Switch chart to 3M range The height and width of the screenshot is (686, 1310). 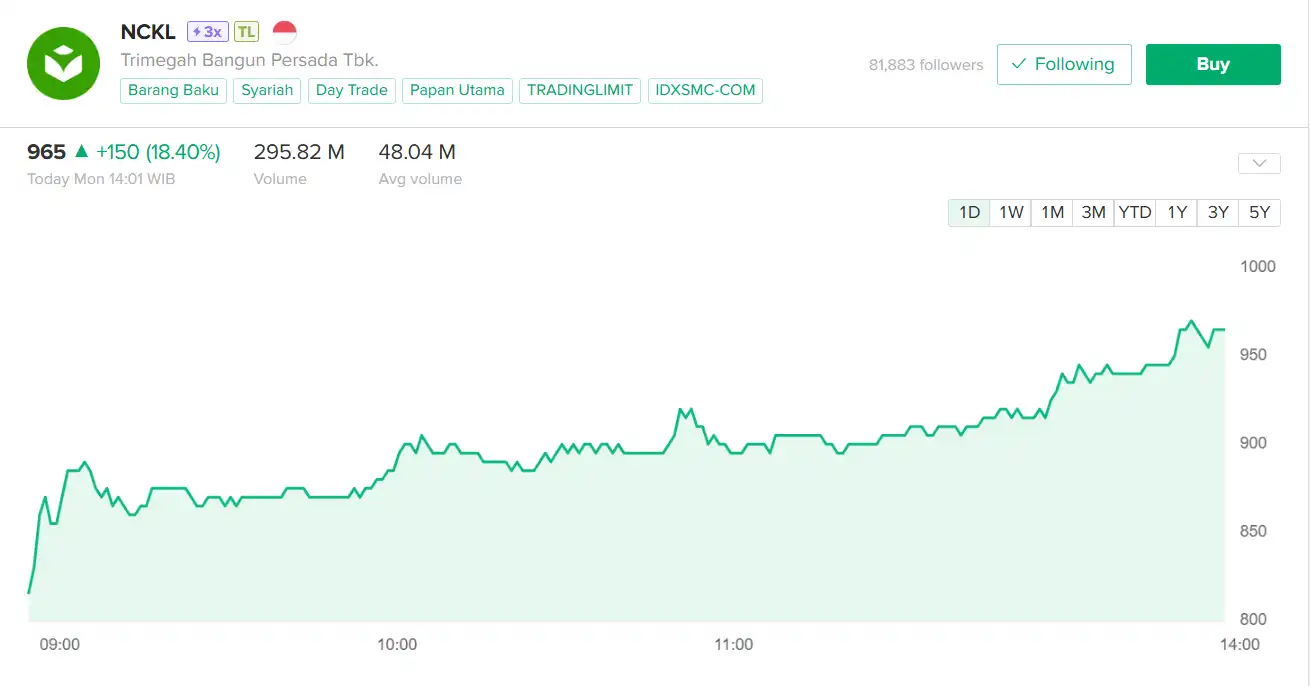pyautogui.click(x=1093, y=212)
